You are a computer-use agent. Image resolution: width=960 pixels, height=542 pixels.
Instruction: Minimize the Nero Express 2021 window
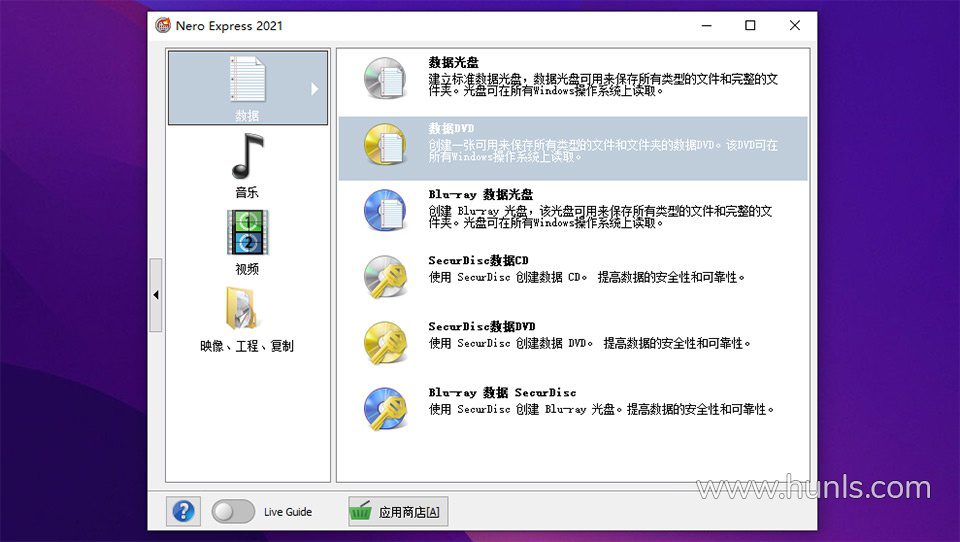coord(707,25)
